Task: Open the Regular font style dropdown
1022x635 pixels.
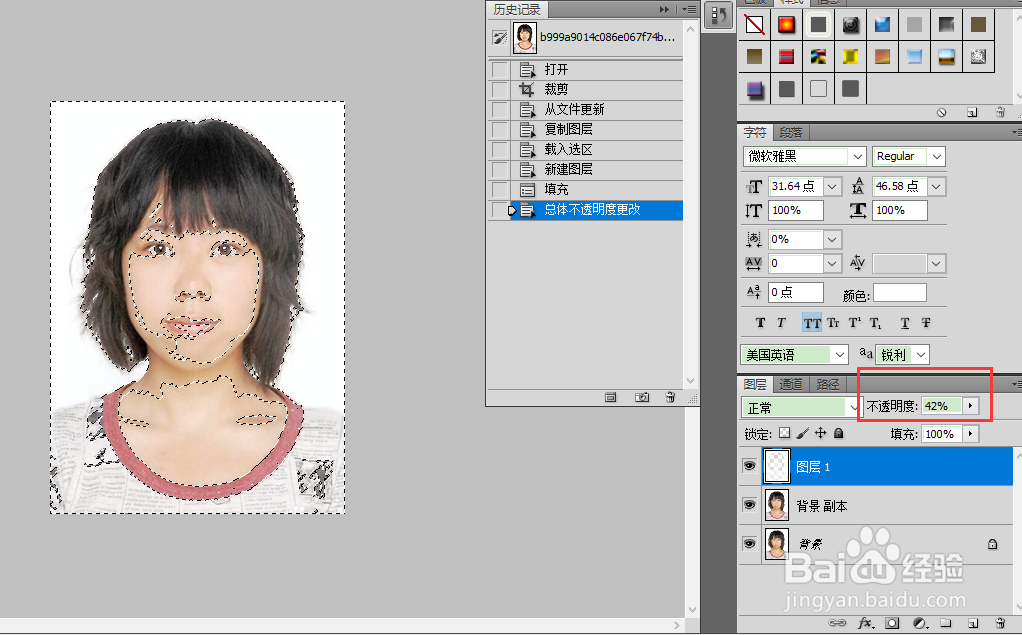Action: (x=937, y=156)
